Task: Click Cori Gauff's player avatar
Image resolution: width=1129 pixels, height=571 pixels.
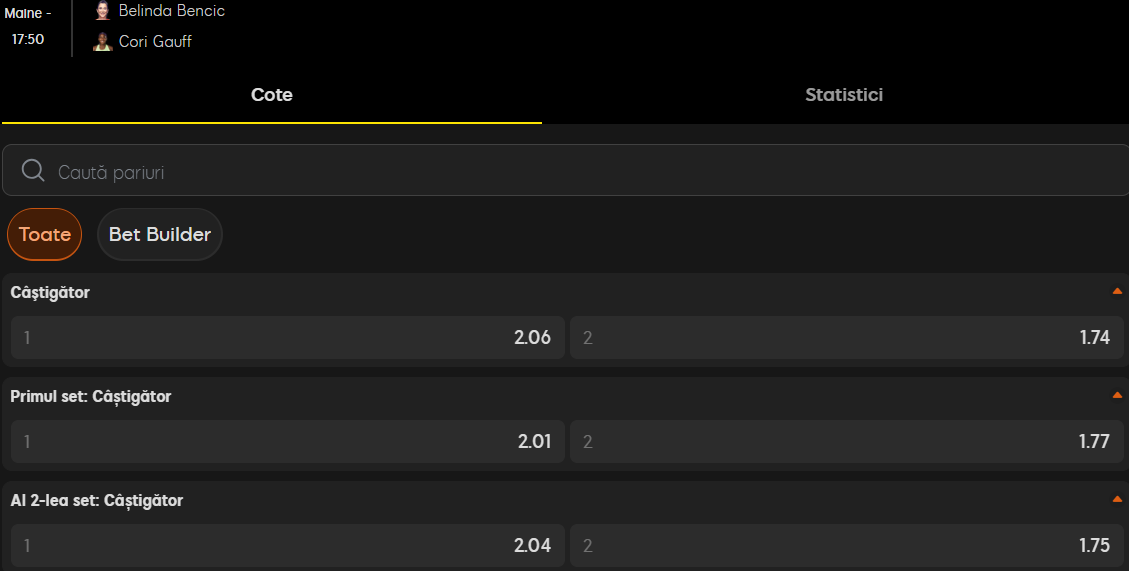Action: (x=103, y=42)
